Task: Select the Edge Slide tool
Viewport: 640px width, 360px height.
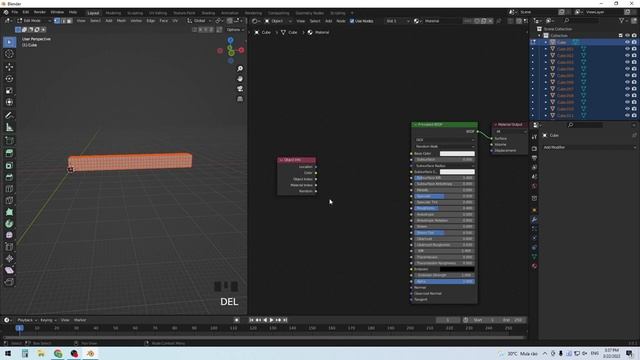Action: 9,247
